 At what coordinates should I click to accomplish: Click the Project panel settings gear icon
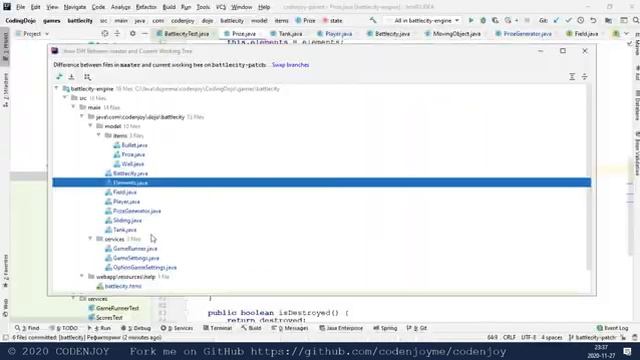[x=133, y=33]
